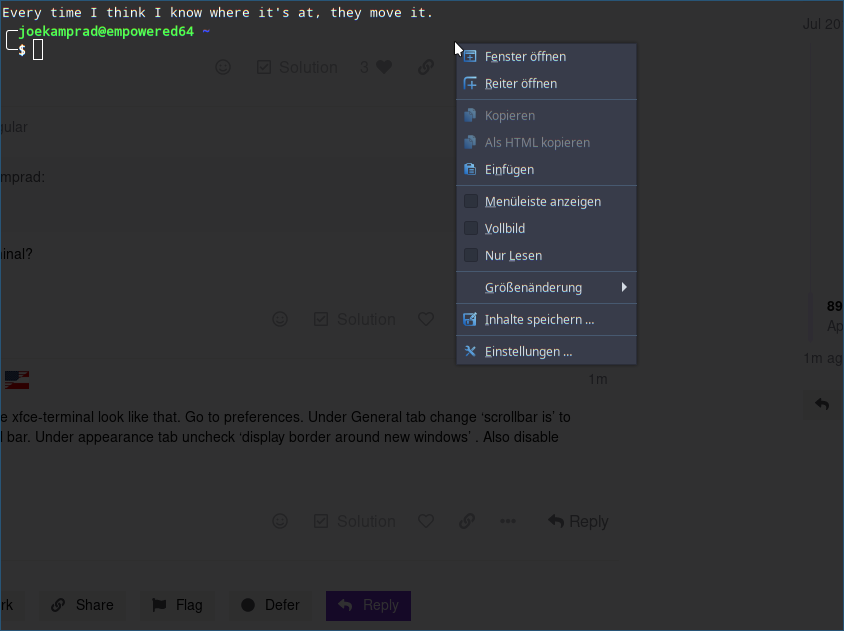Screen dimensions: 844x631
Task: Click the Inhalte speichern save icon
Action: 471,320
